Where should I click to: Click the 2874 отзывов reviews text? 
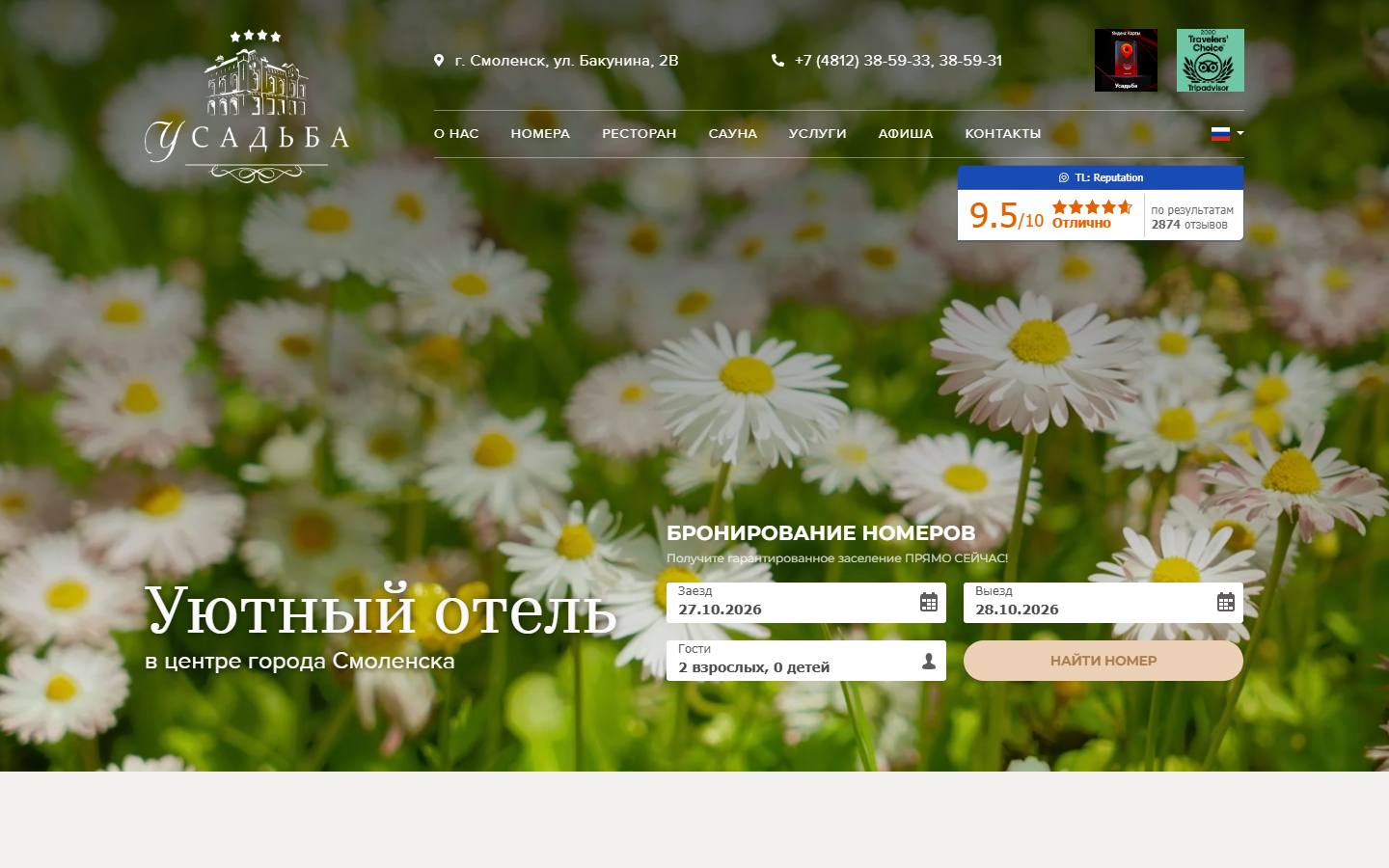(1189, 225)
